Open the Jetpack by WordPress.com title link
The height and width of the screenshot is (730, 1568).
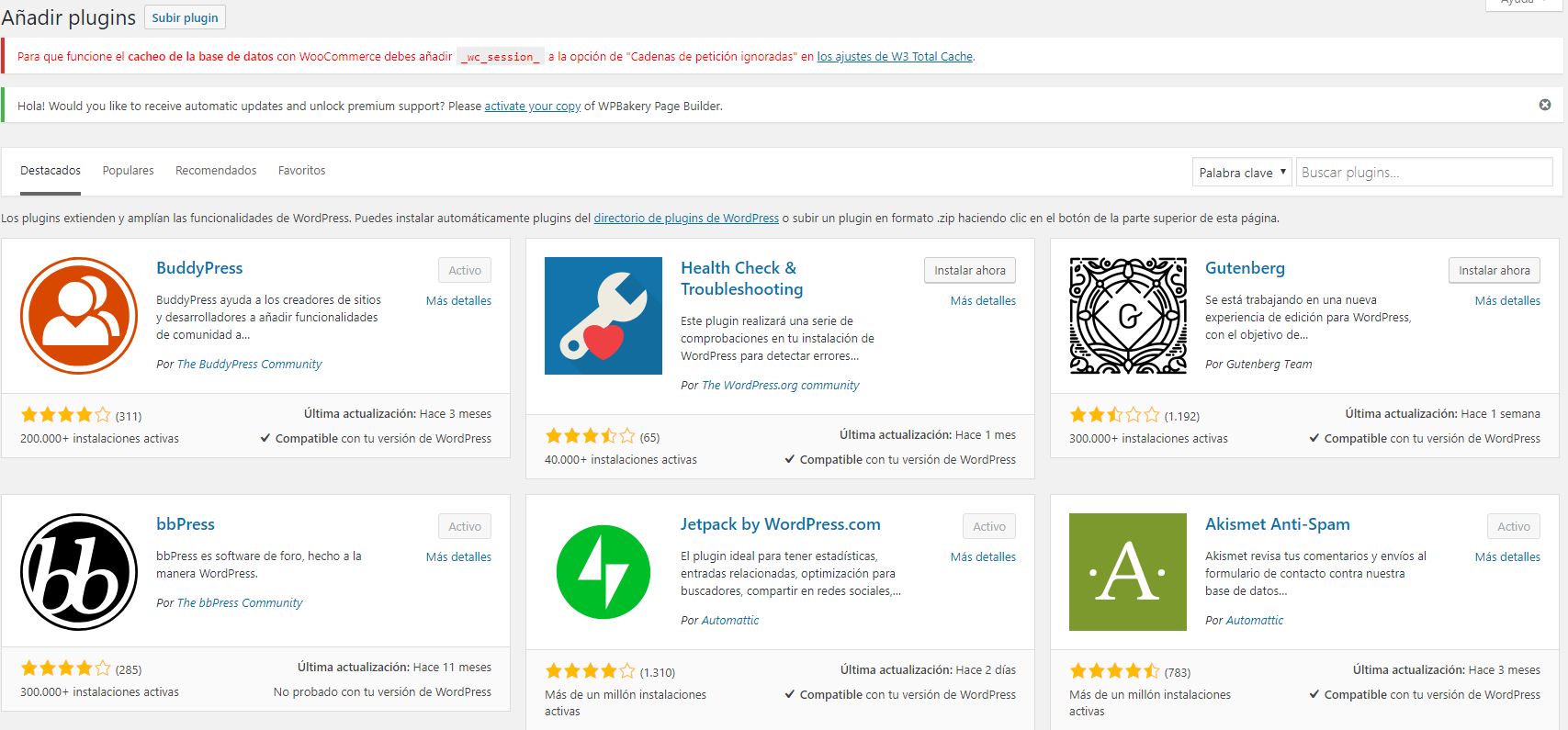click(780, 524)
